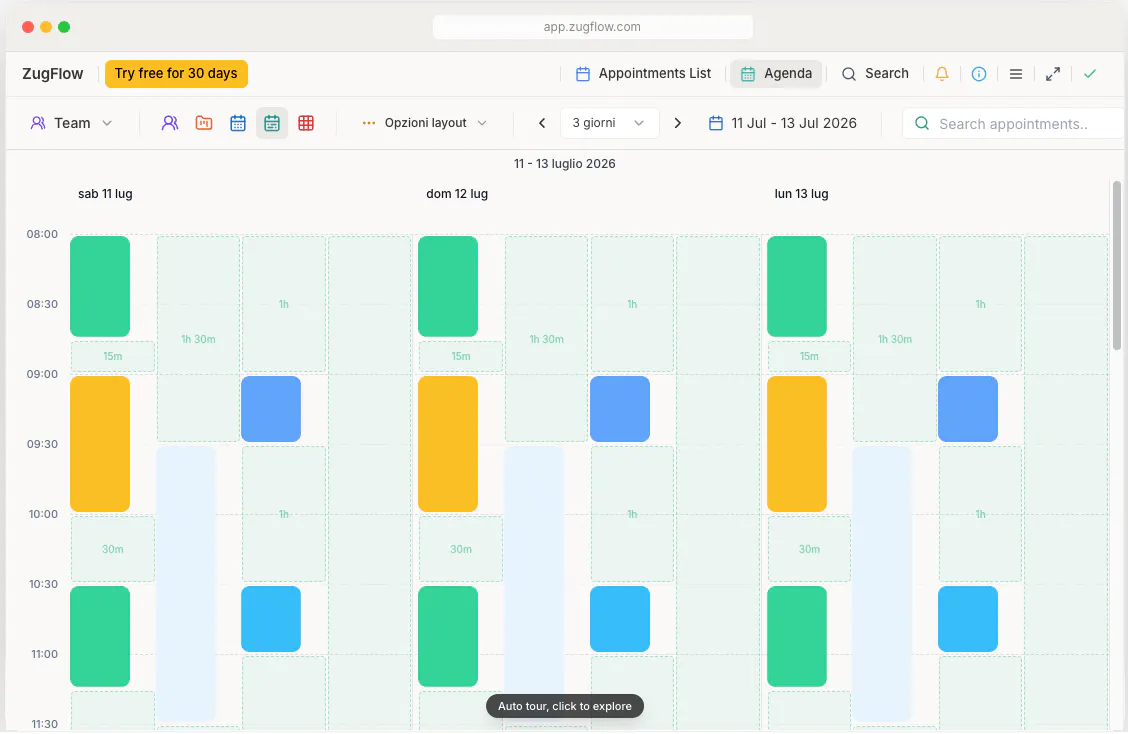Screen dimensions: 1128x734
Task: Go to previous period with left arrow
Action: (x=542, y=123)
